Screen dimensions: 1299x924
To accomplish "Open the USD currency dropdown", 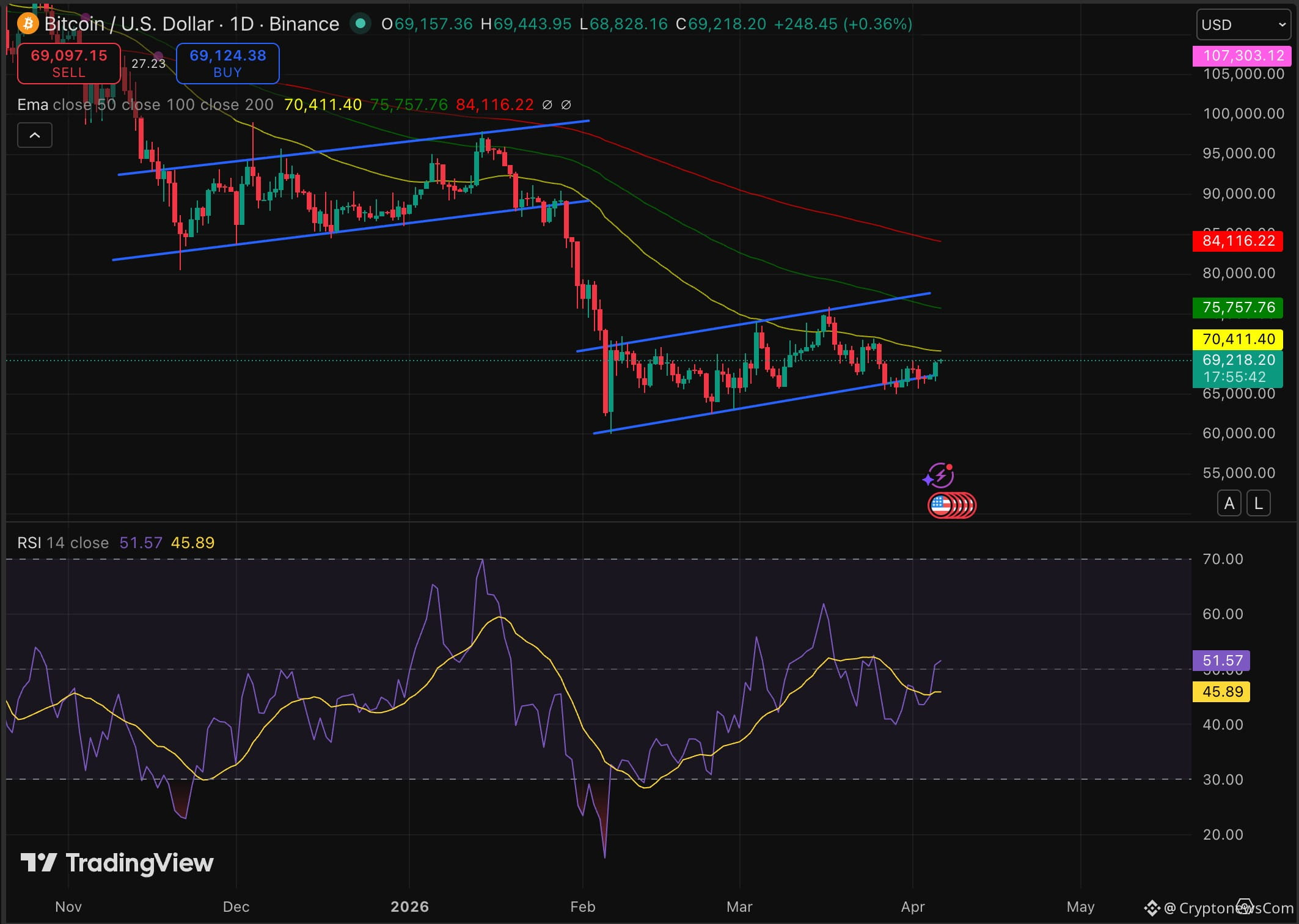I will 1243,25.
